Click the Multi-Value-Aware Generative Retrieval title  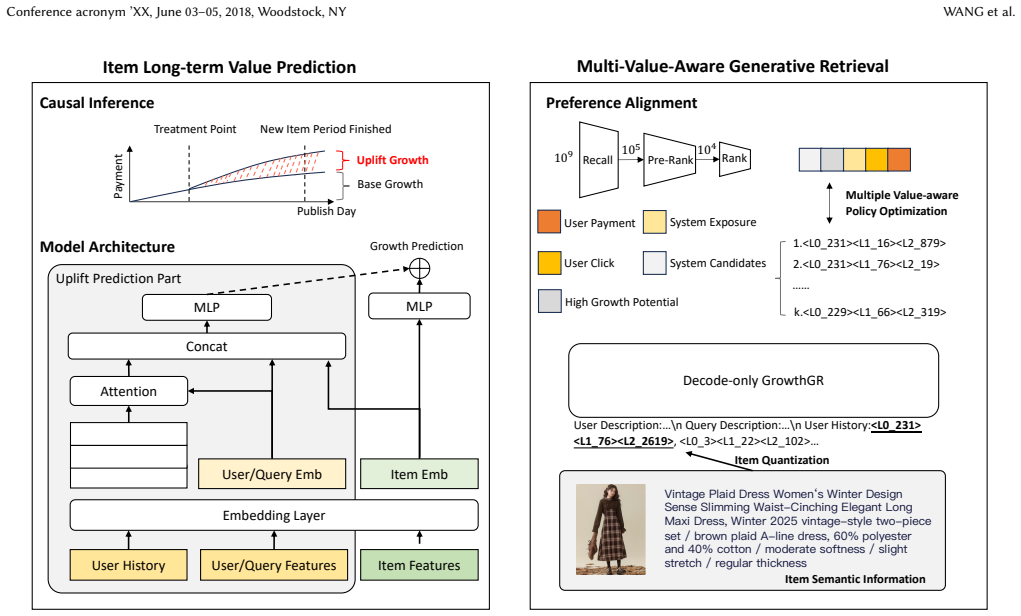[x=733, y=66]
